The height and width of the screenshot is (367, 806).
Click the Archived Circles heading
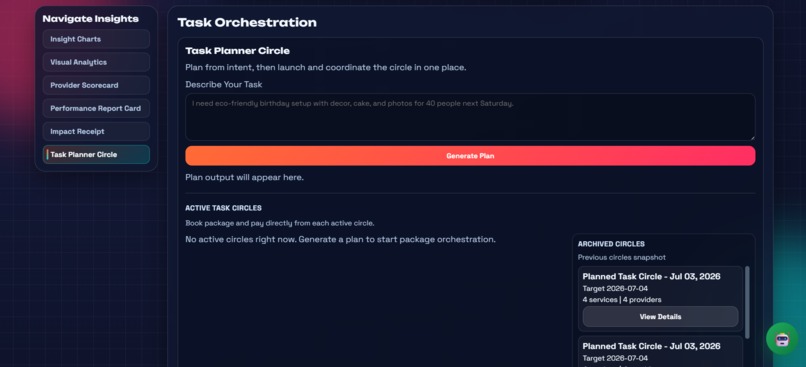(611, 244)
